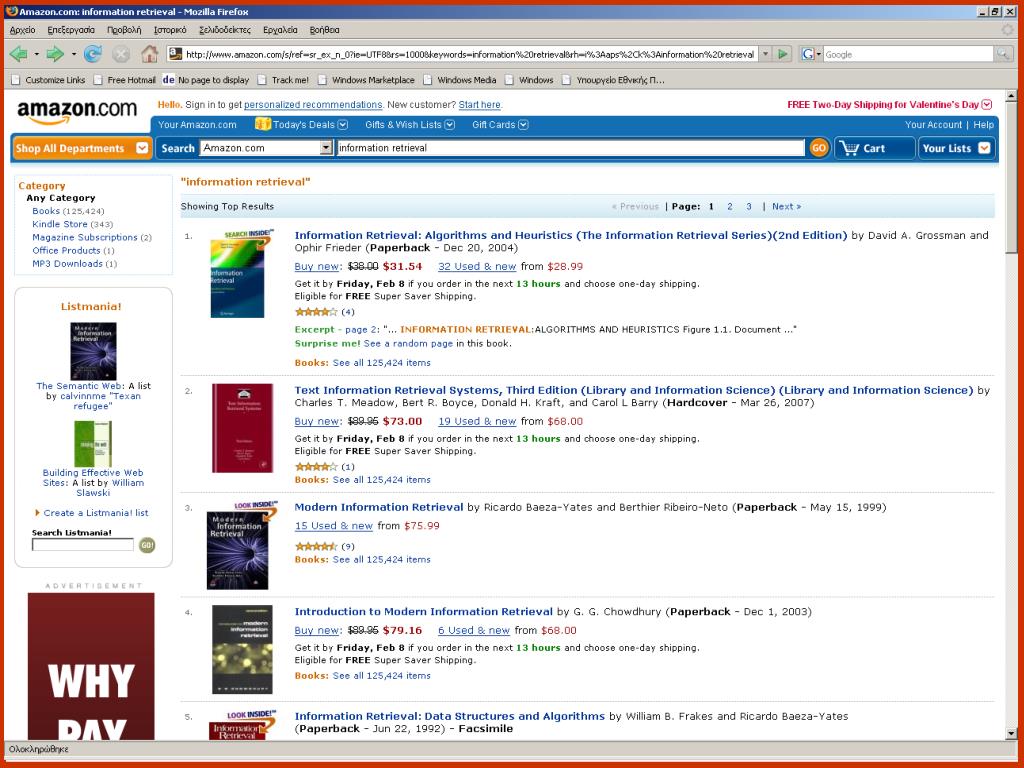The image size is (1024, 768).
Task: Click the WHY PAY advertisement banner
Action: pyautogui.click(x=91, y=666)
